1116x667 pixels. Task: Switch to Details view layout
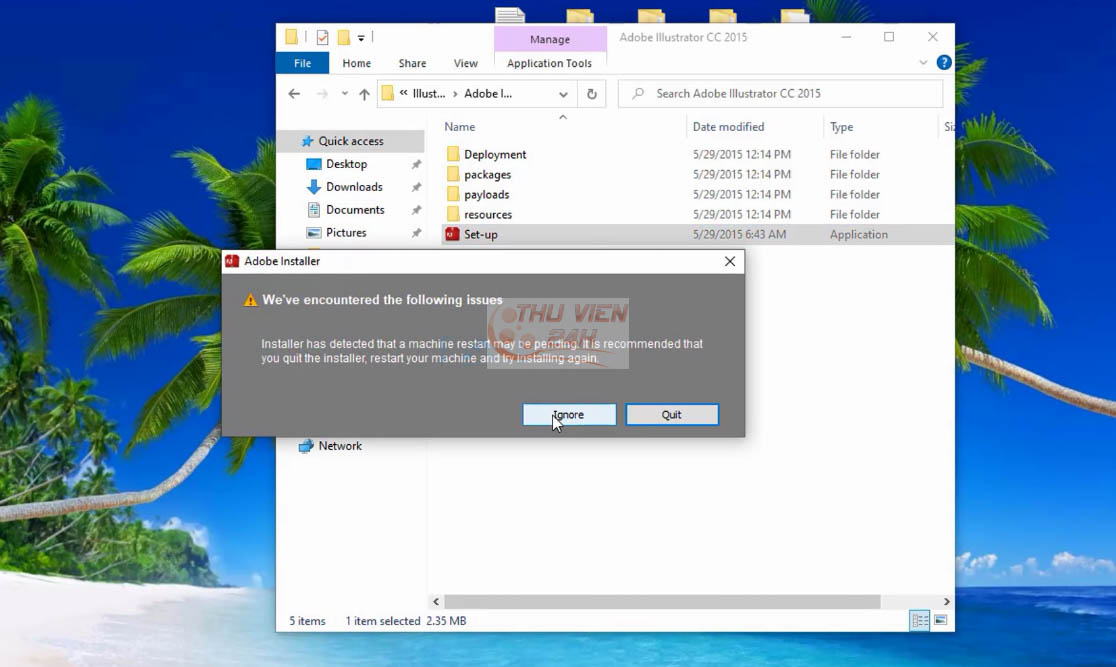[920, 621]
